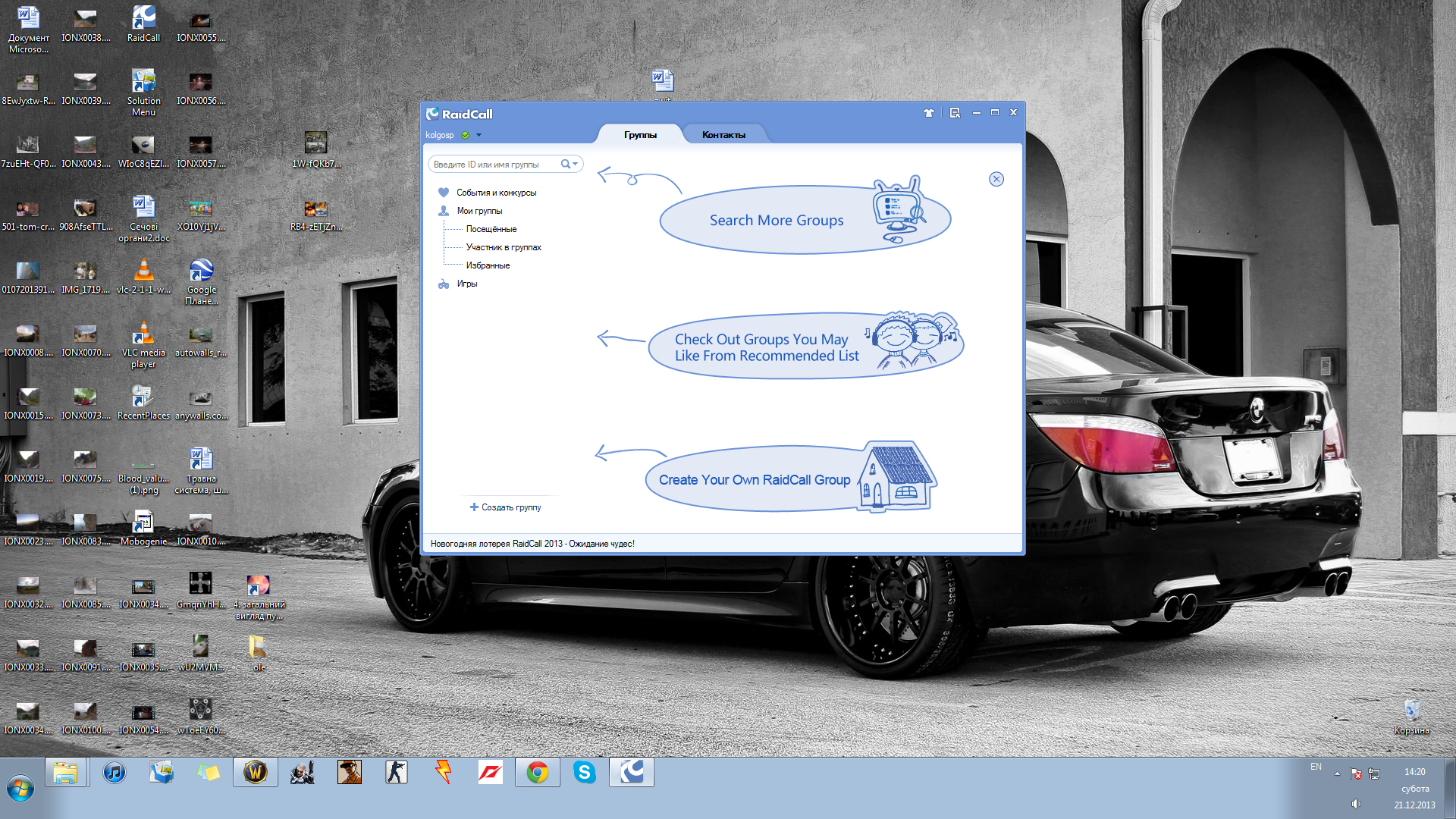Click RaidCall icon in the taskbar
The image size is (1456, 819).
pyautogui.click(x=632, y=773)
